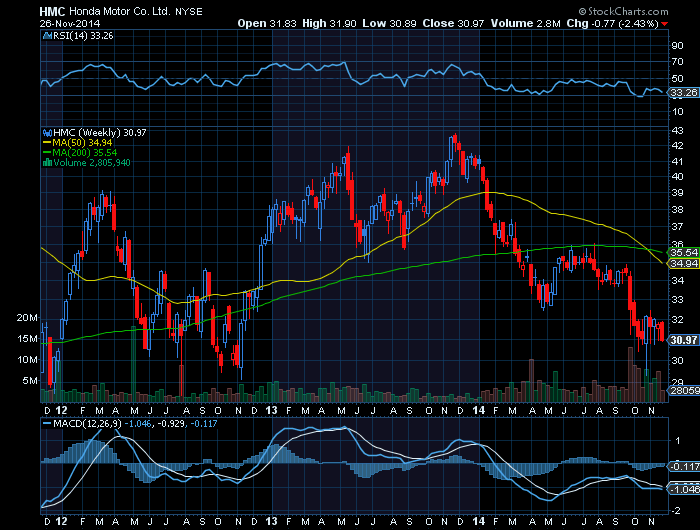This screenshot has width=700, height=530.
Task: Click the HMC (Weekly) candlestick legend icon
Action: click(x=47, y=133)
